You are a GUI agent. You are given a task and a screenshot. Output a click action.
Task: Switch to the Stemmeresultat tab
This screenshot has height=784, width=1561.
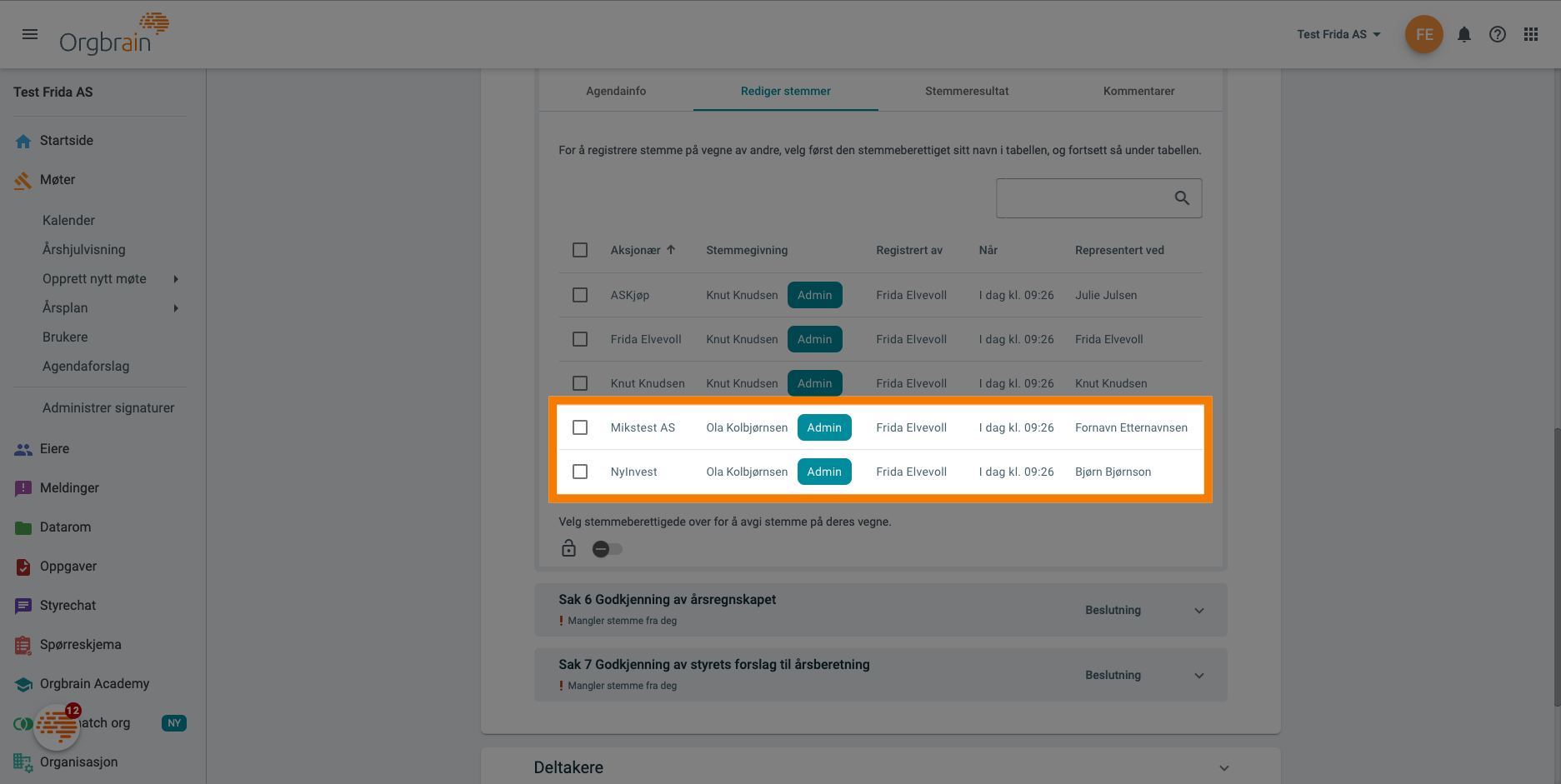966,91
